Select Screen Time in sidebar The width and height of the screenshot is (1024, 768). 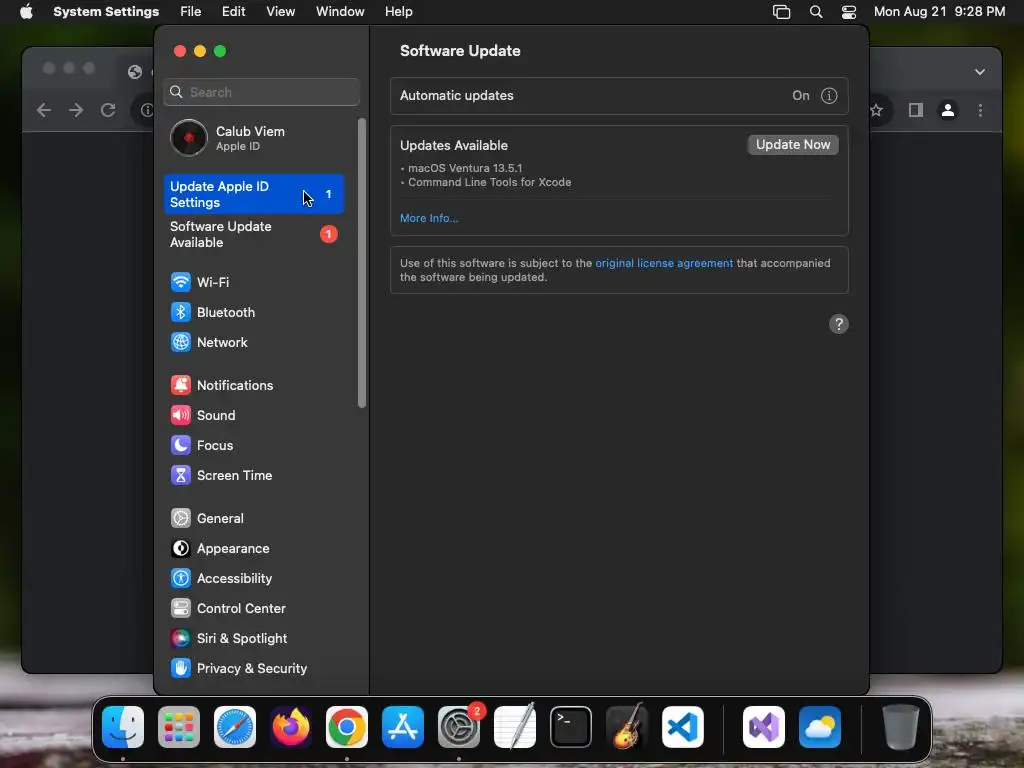click(221, 475)
